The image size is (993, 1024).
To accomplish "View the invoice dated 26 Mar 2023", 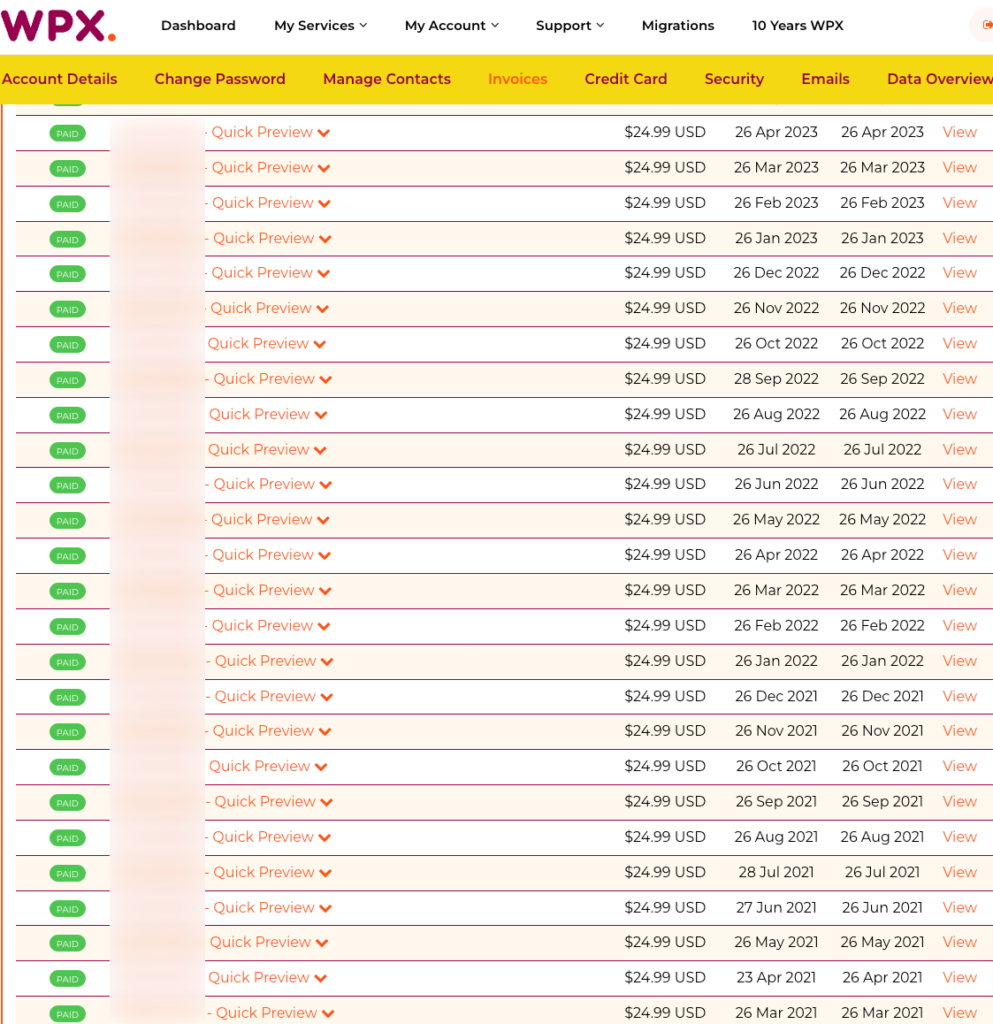I will point(958,167).
